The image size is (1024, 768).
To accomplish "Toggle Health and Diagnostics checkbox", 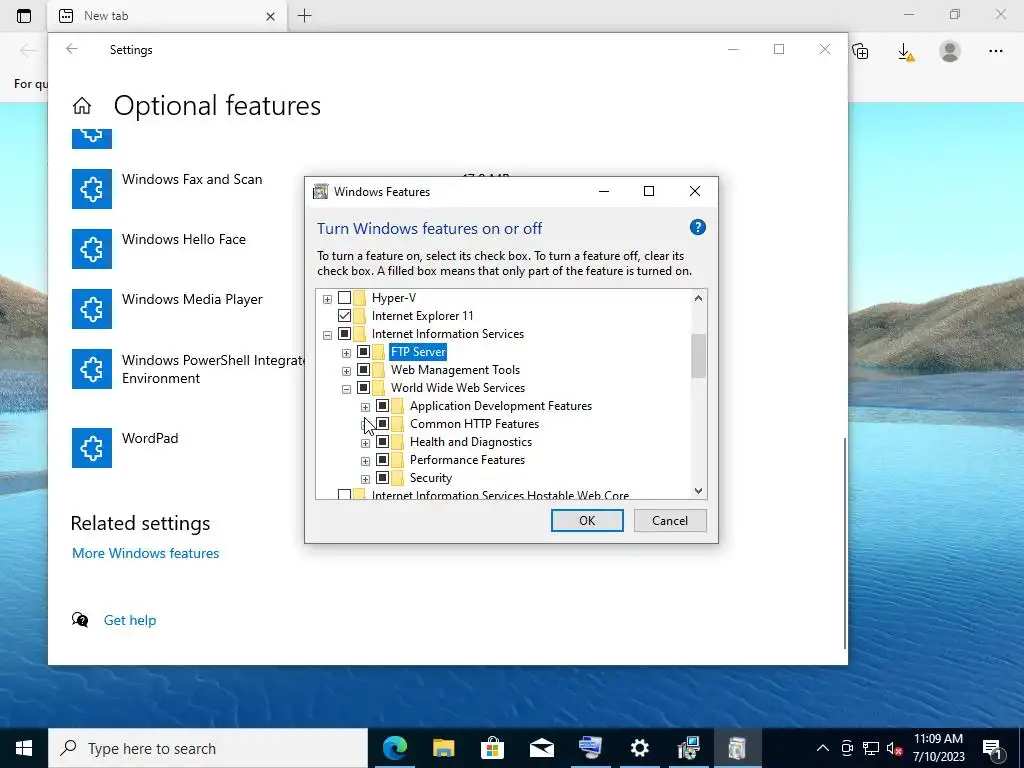I will (x=383, y=442).
